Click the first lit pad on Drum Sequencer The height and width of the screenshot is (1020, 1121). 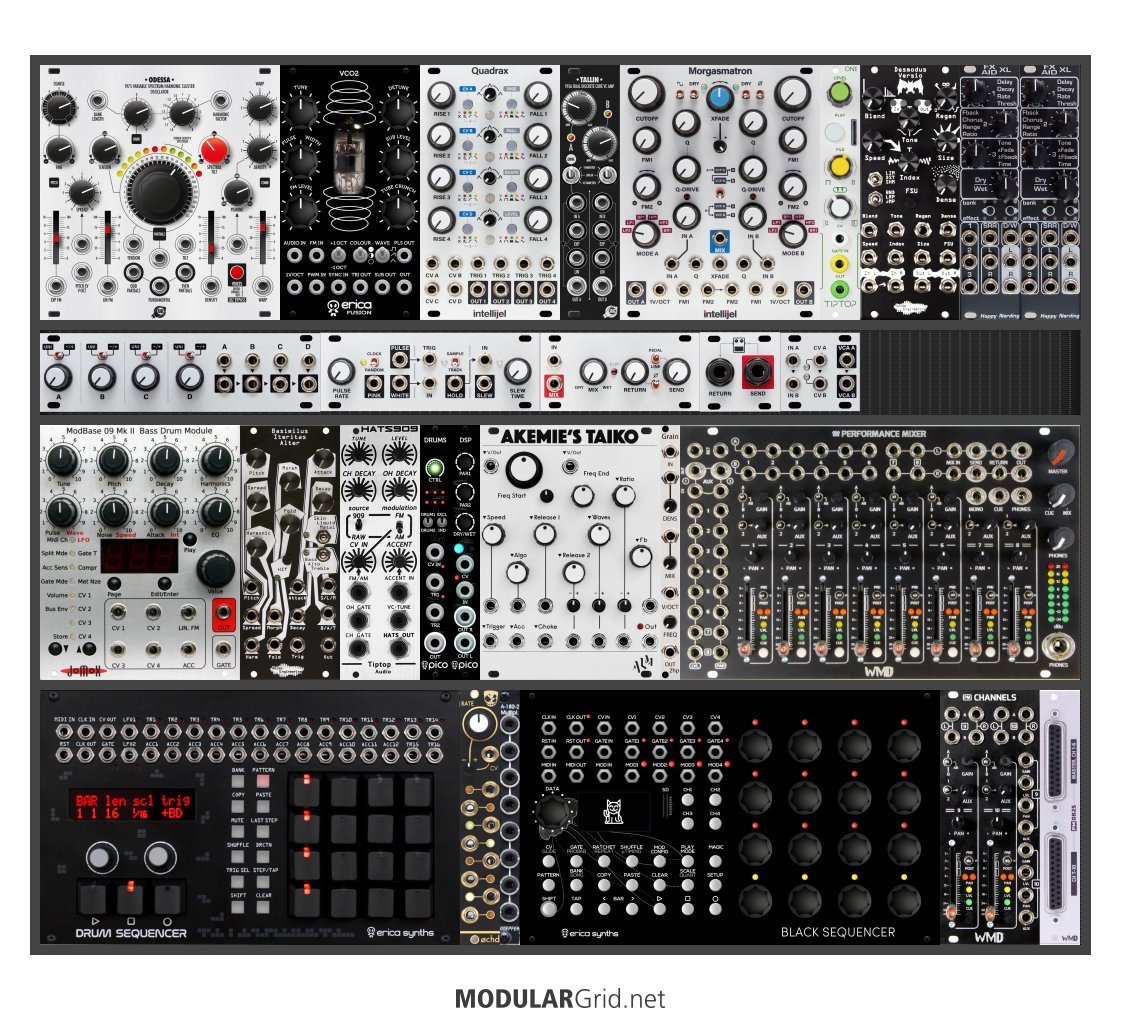[306, 791]
